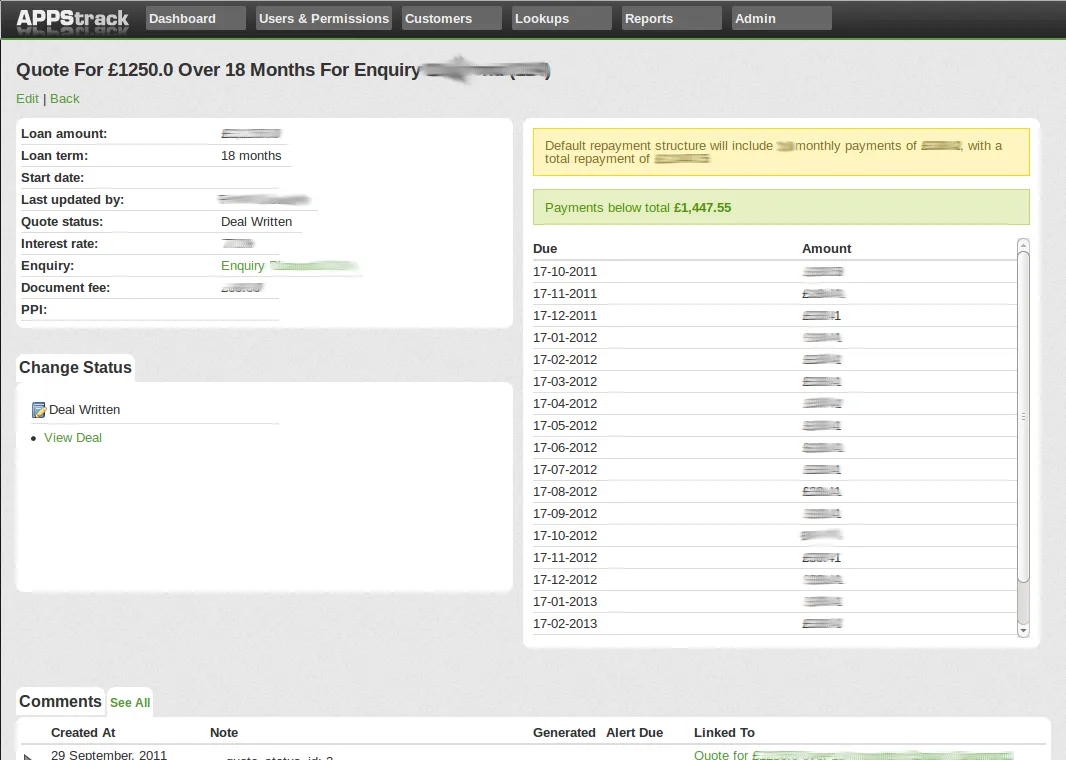Click the Created At column header
Screen dimensions: 1066x760
(83, 733)
